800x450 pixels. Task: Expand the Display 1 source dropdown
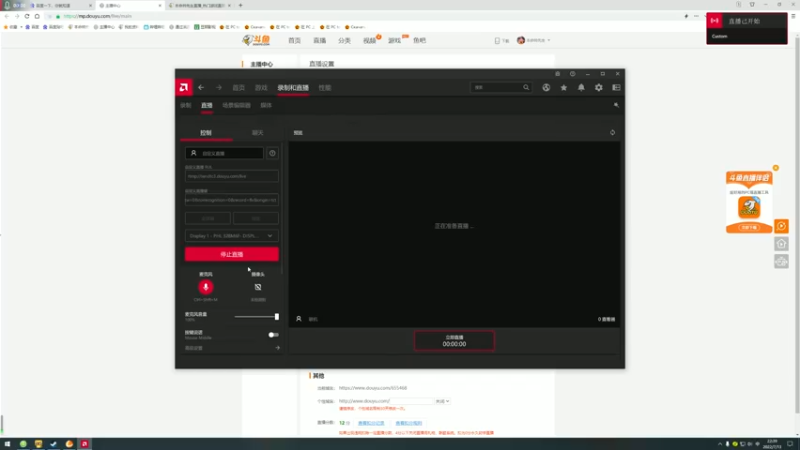(x=232, y=236)
